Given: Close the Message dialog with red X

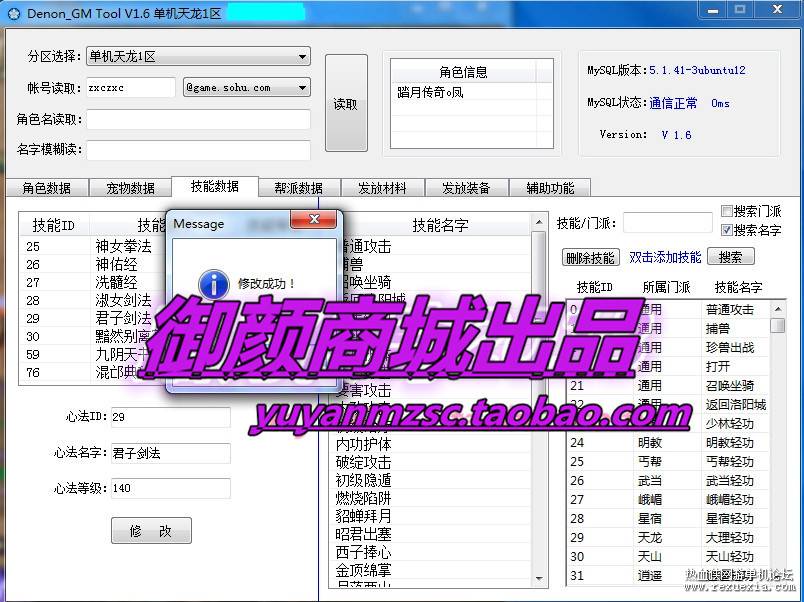Looking at the screenshot, I should (314, 219).
